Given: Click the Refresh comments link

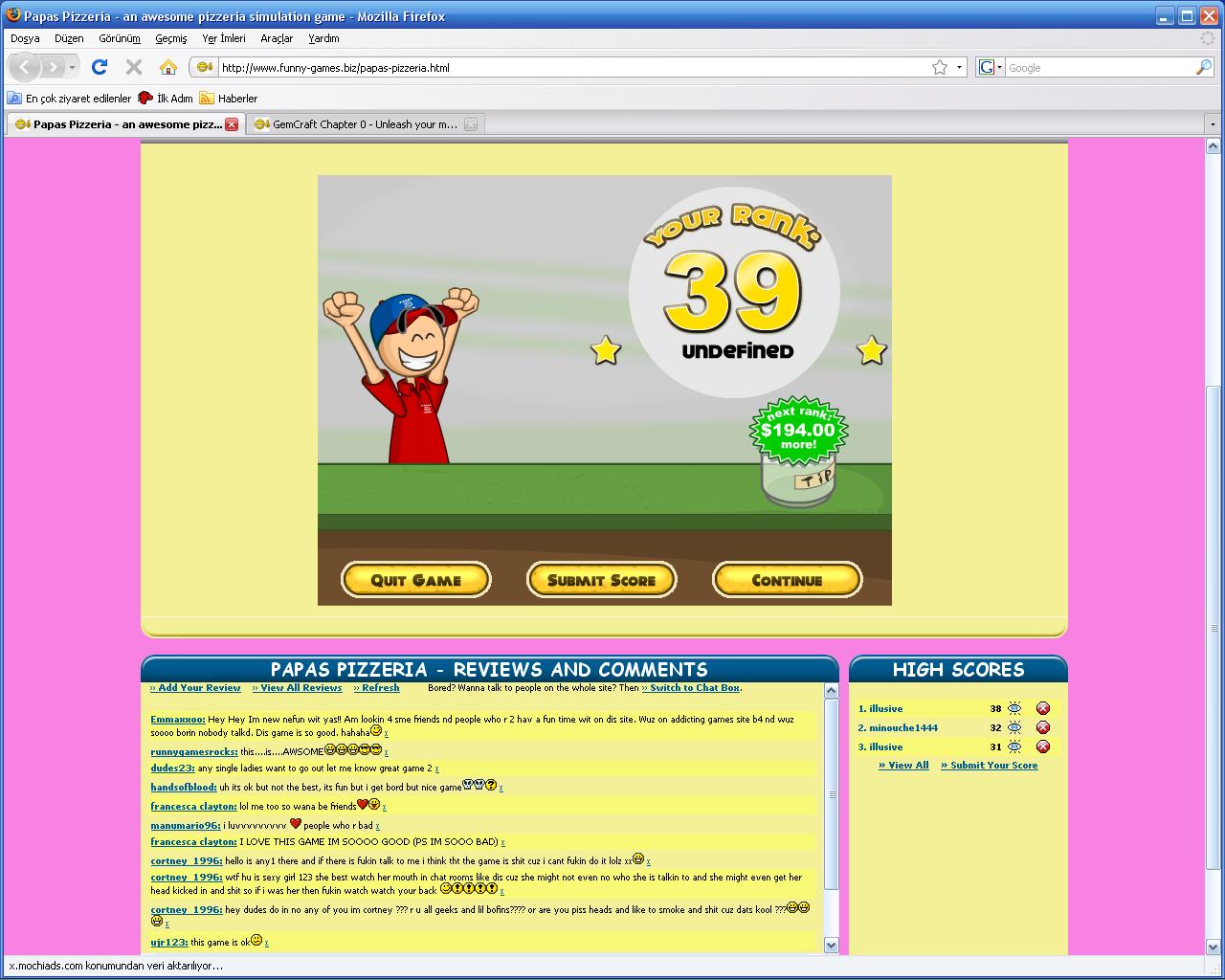Looking at the screenshot, I should tap(376, 687).
